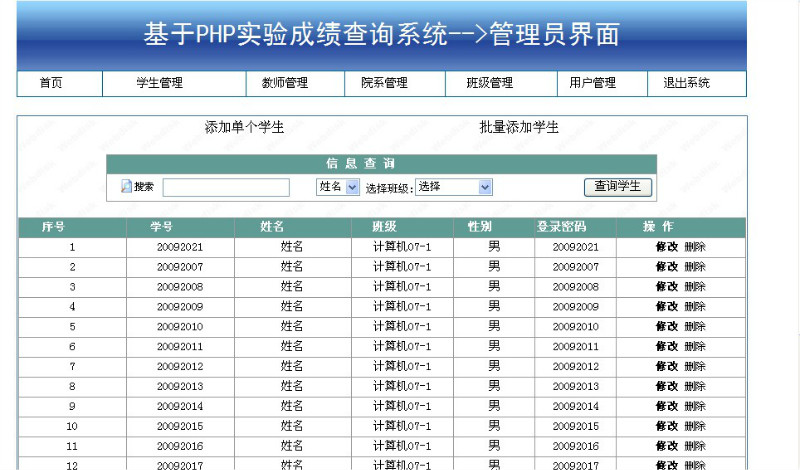Click 删除 for student 20092008
Viewport: 800px width, 470px height.
click(695, 287)
